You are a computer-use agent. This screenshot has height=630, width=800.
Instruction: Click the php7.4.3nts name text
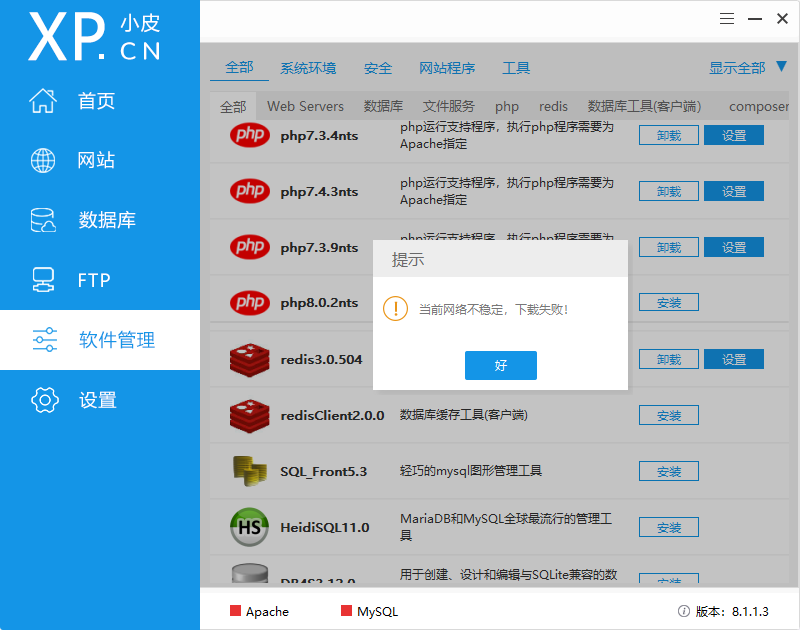click(x=319, y=192)
